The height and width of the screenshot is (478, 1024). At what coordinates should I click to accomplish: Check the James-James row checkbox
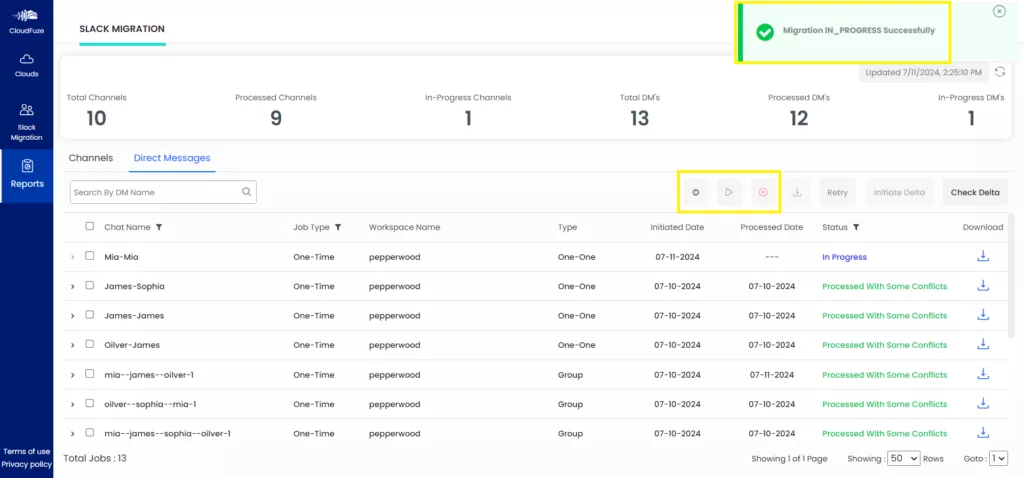89,315
